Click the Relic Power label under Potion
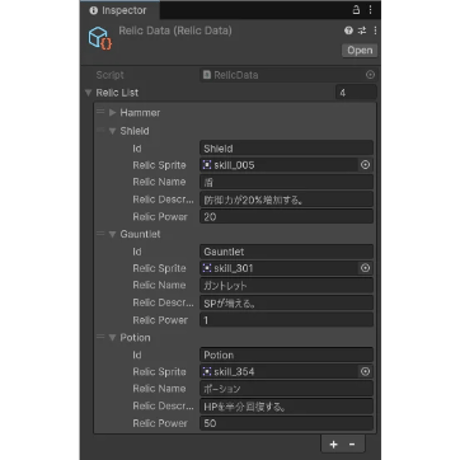The image size is (460, 460). 160,423
